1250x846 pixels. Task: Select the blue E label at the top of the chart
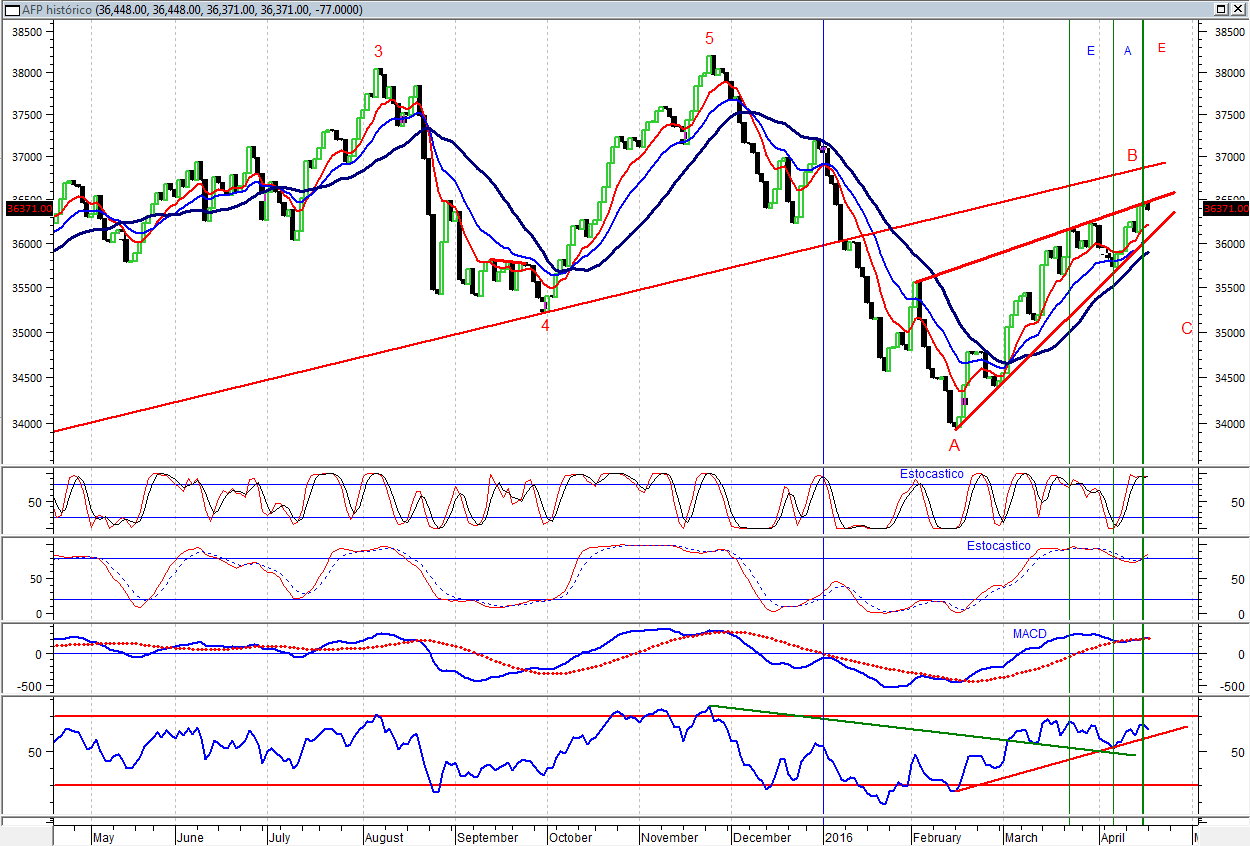pos(1090,50)
